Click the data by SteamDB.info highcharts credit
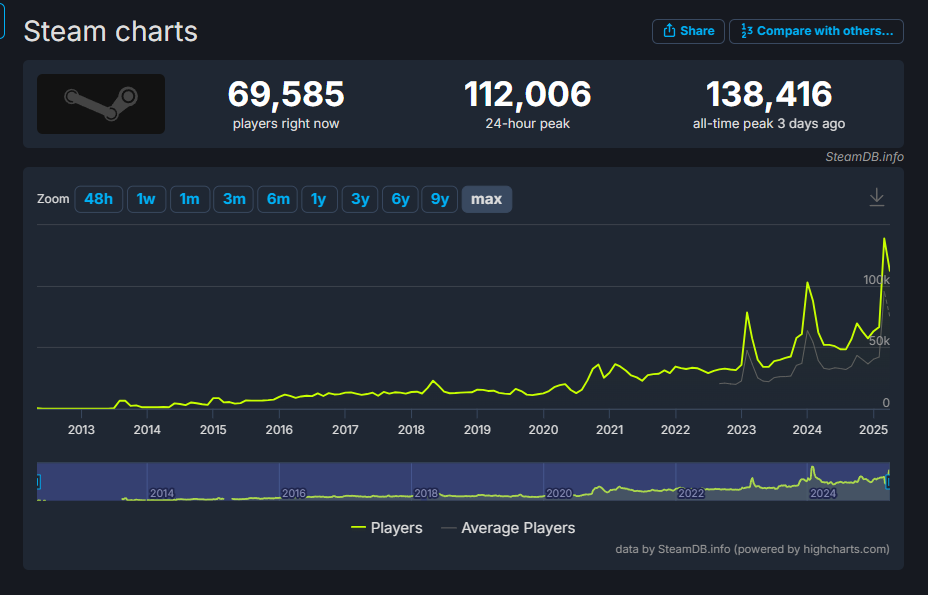This screenshot has width=928, height=595. 752,549
